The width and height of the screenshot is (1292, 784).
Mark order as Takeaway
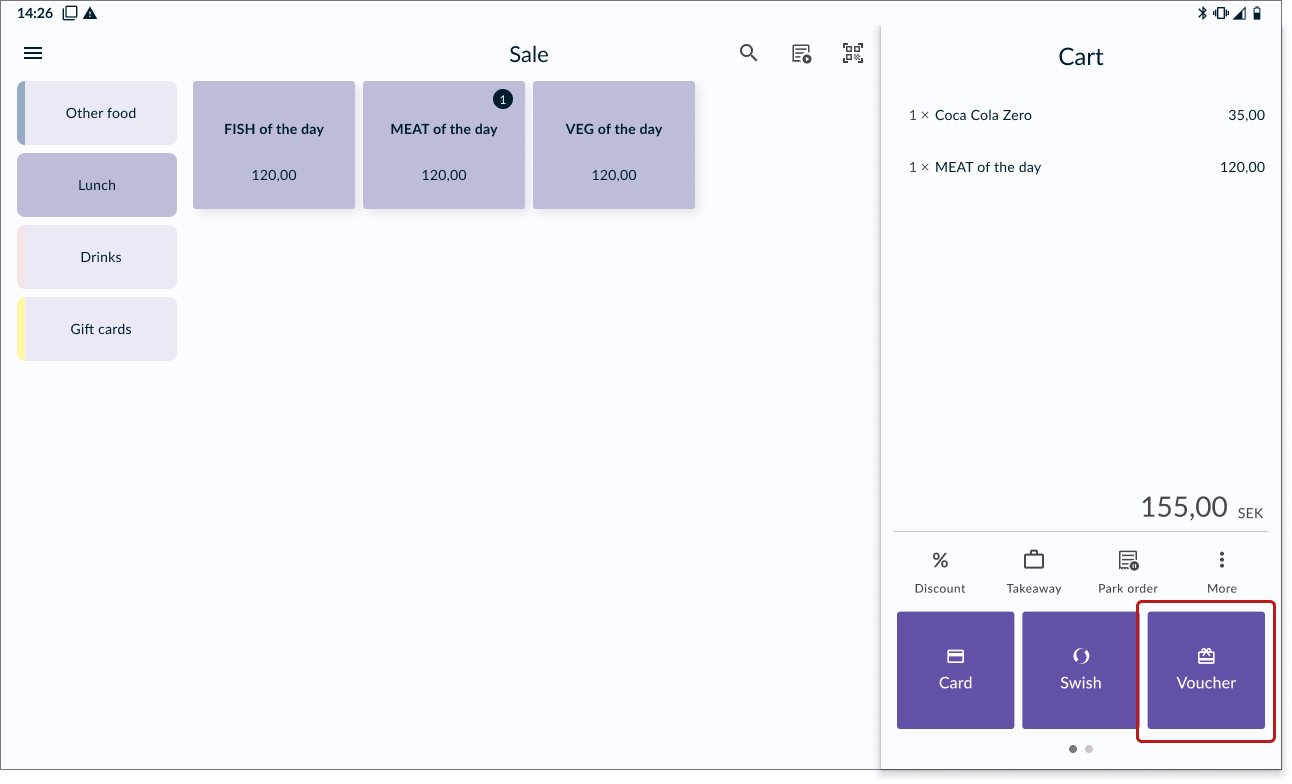pyautogui.click(x=1033, y=571)
